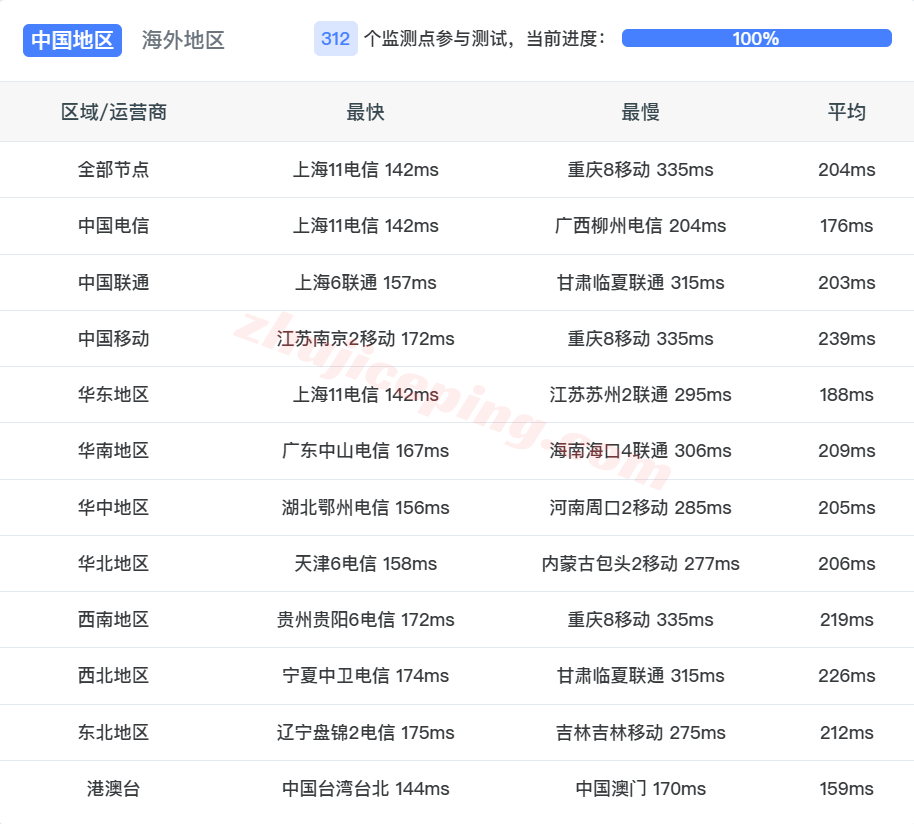The height and width of the screenshot is (824, 914).
Task: Click 甘肃临夏联通 315ms in 西北地区 row
Action: coord(640,675)
